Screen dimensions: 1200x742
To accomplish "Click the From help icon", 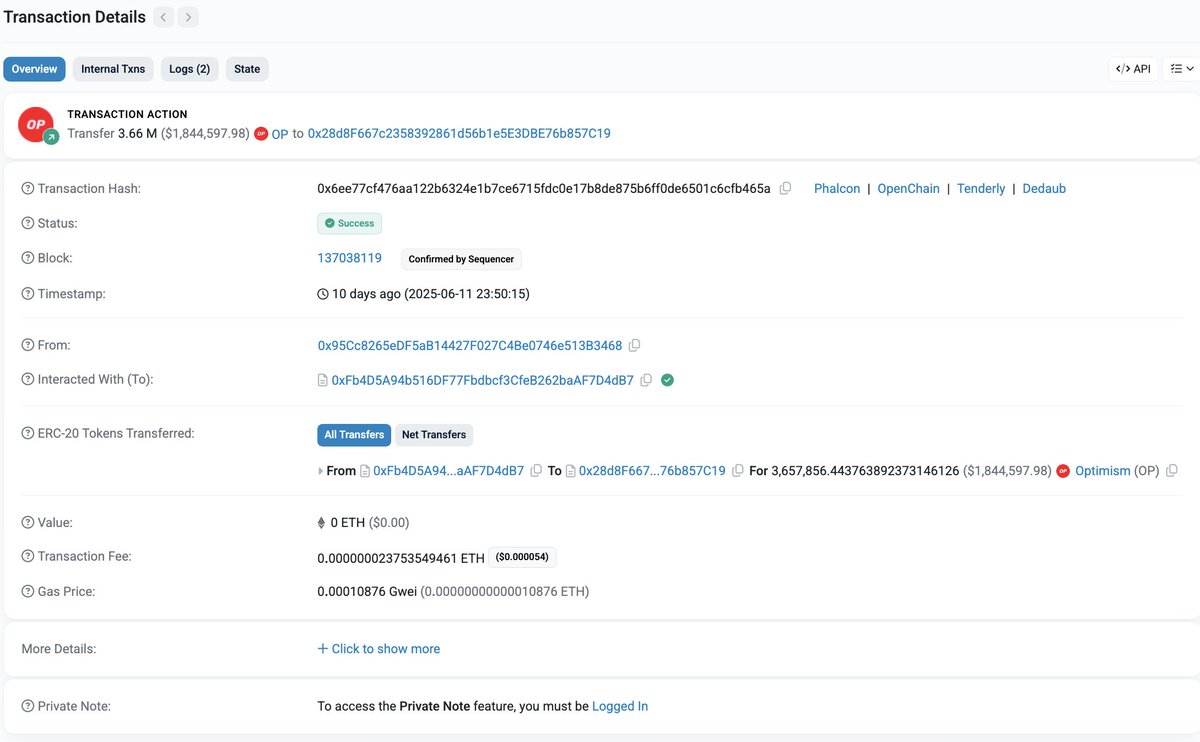I will pyautogui.click(x=28, y=345).
